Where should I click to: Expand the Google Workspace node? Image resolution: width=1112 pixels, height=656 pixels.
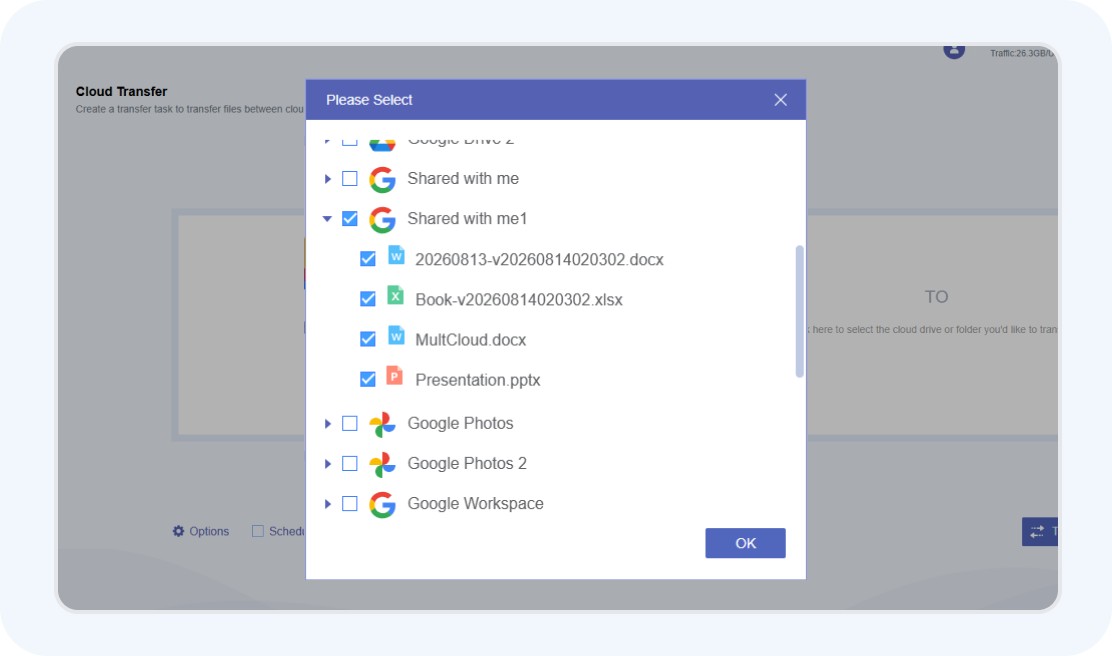tap(328, 504)
